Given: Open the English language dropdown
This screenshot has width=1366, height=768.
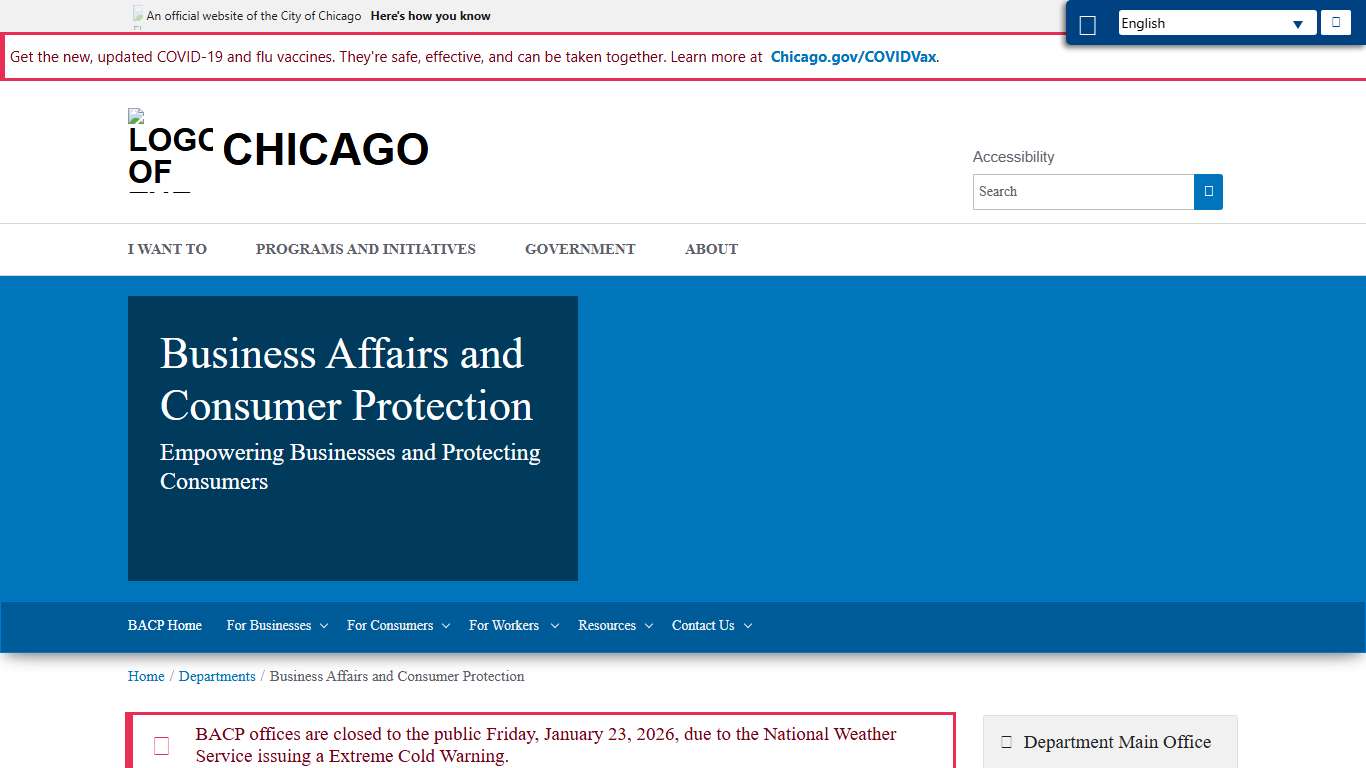Looking at the screenshot, I should pos(1216,22).
